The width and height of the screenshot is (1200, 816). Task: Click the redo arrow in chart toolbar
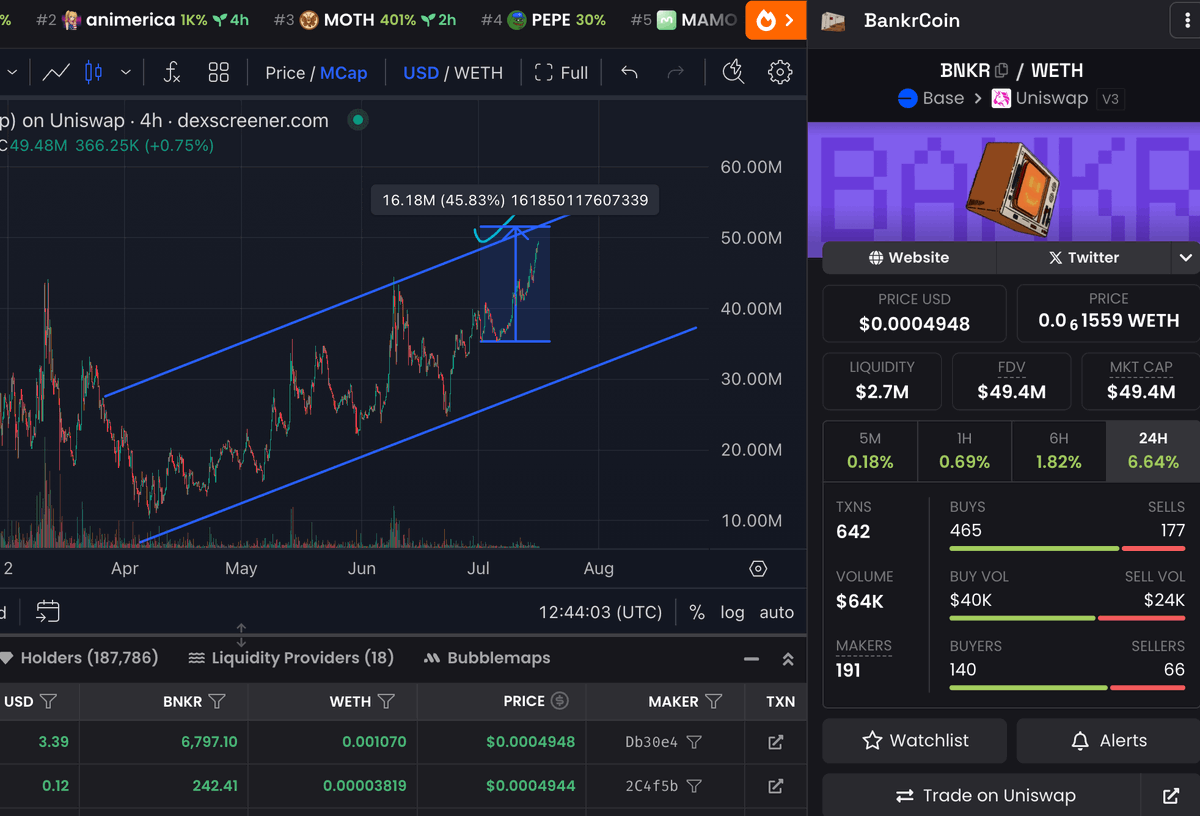676,72
